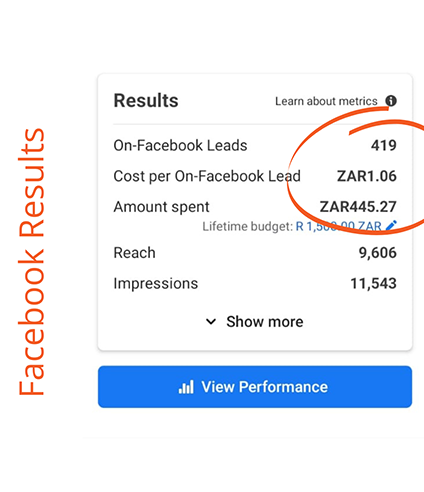Viewport: 424px width, 492px height.
Task: Click the ZAR445.27 amount value
Action: (358, 207)
